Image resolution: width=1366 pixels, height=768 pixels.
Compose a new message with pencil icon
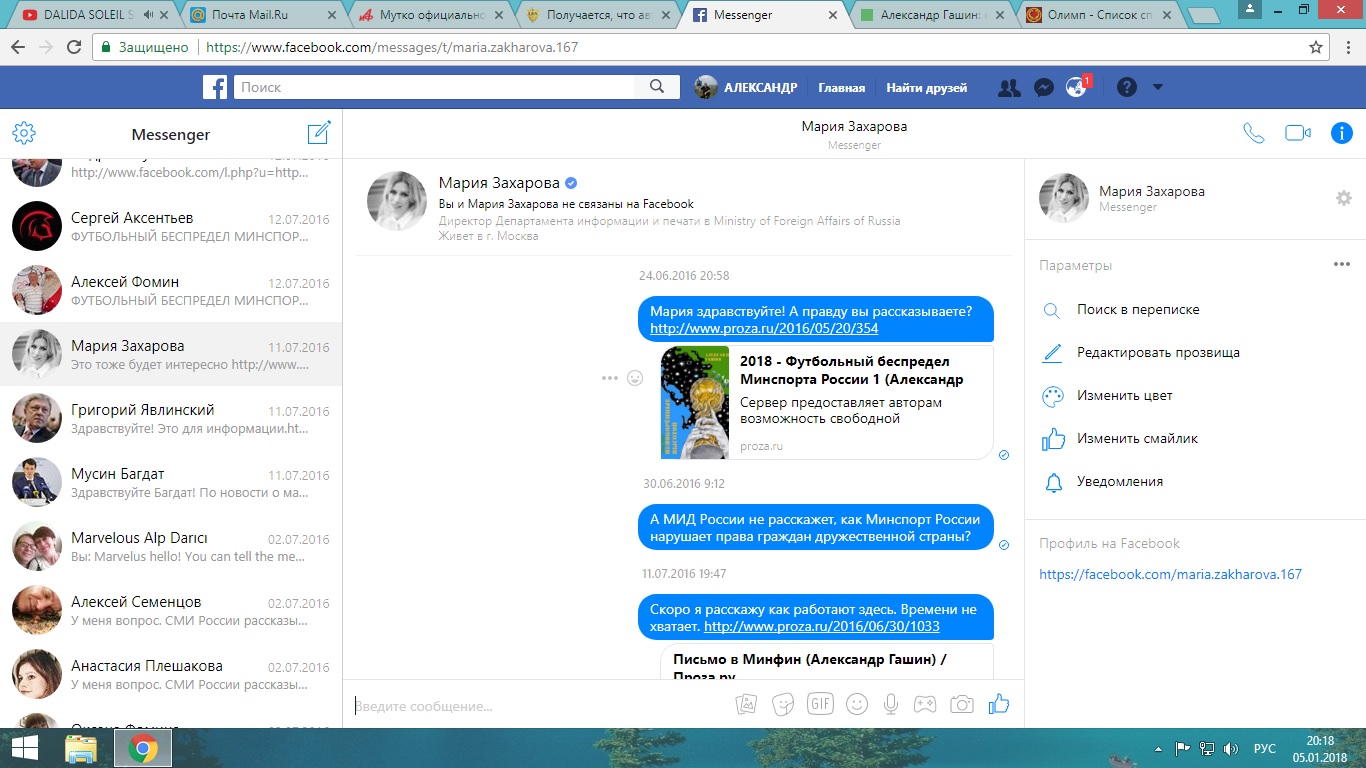pos(319,133)
